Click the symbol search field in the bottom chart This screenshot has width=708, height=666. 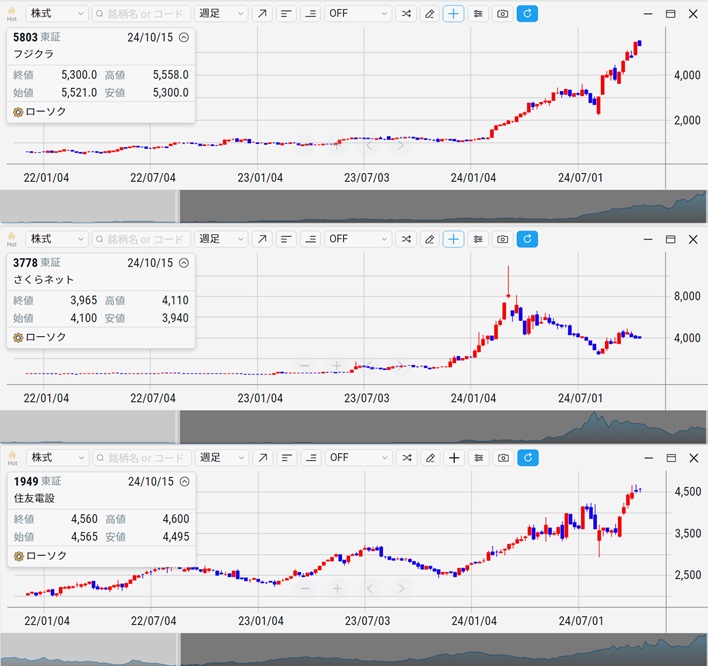pyautogui.click(x=140, y=458)
